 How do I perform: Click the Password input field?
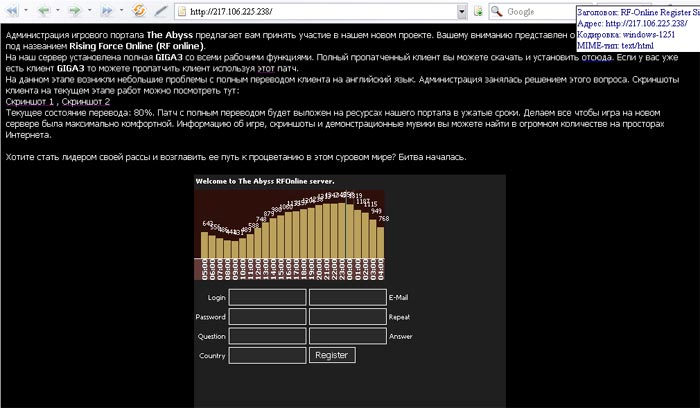(267, 317)
